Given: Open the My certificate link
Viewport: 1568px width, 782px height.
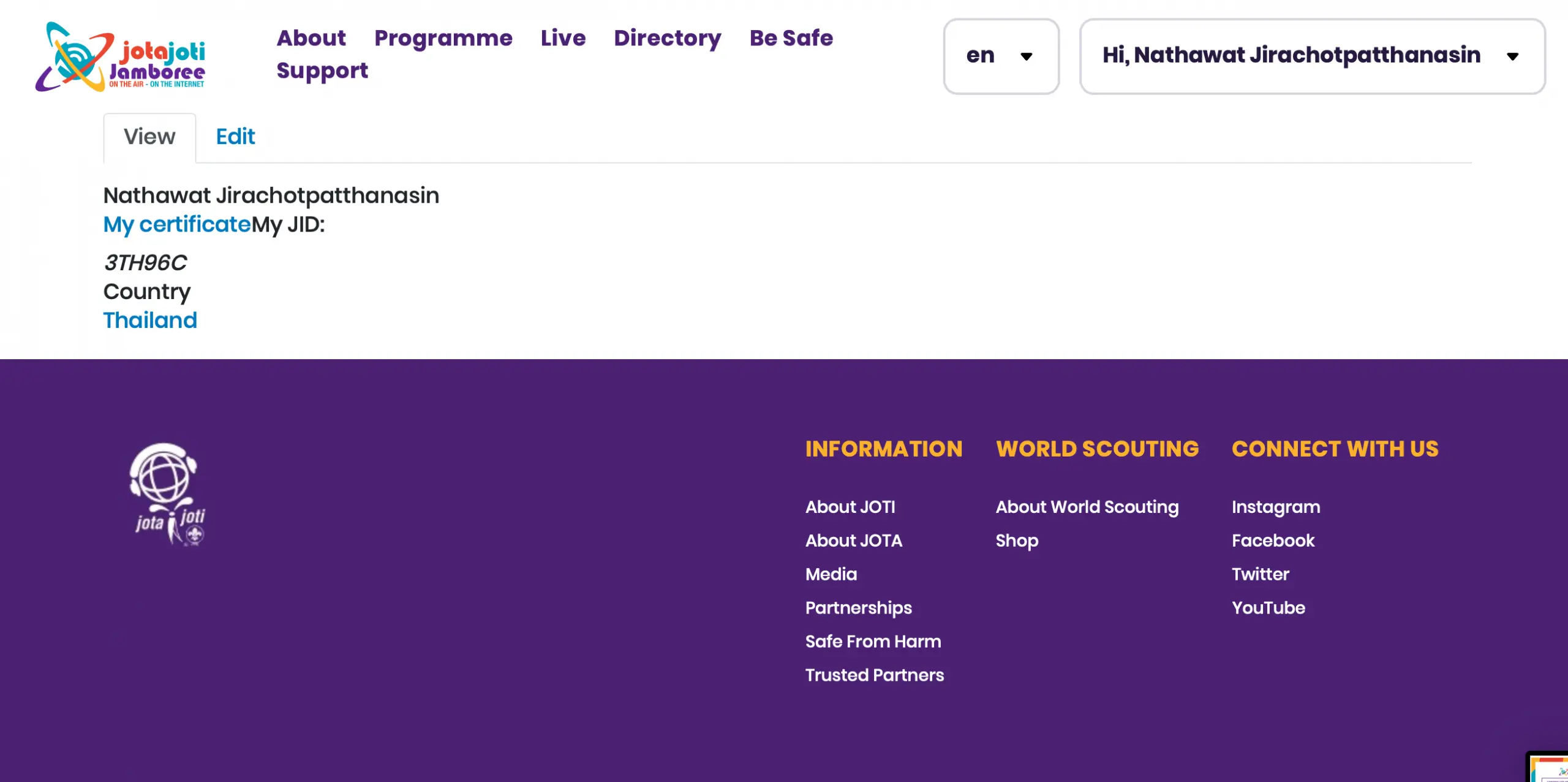Looking at the screenshot, I should 177,224.
